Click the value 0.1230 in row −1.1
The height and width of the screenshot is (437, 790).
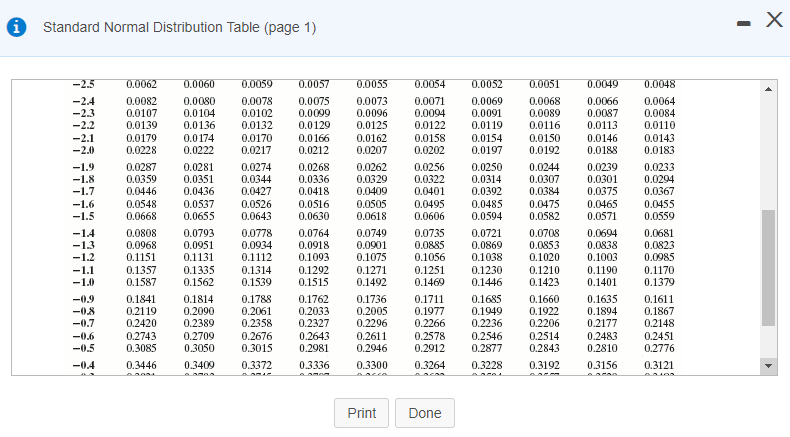tap(487, 271)
